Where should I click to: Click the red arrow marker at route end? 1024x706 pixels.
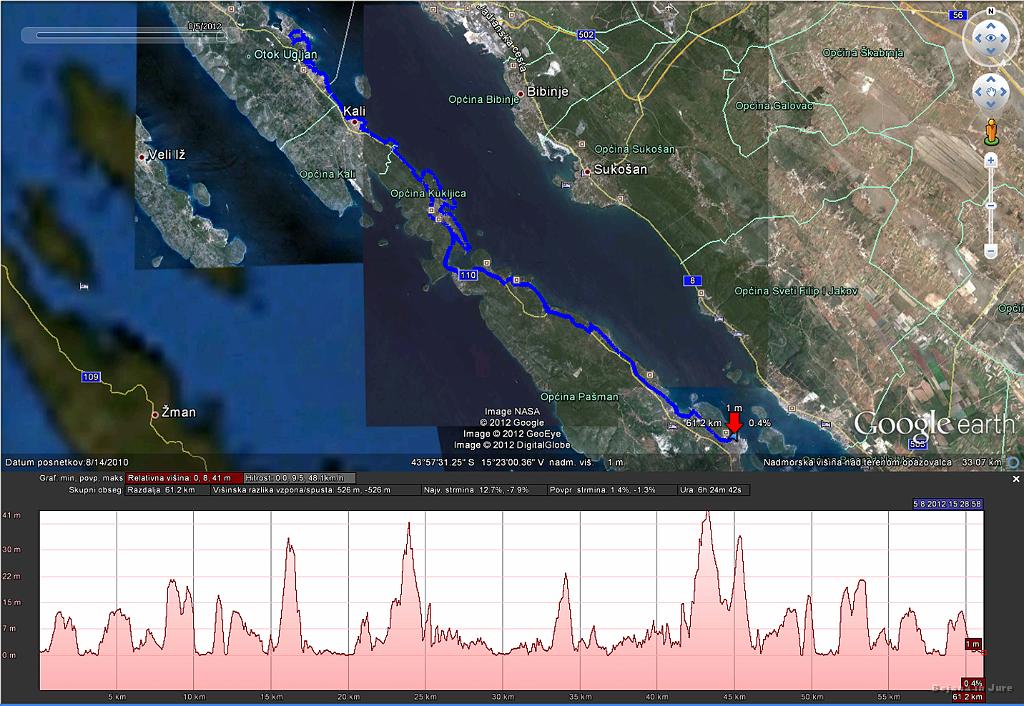tap(734, 423)
